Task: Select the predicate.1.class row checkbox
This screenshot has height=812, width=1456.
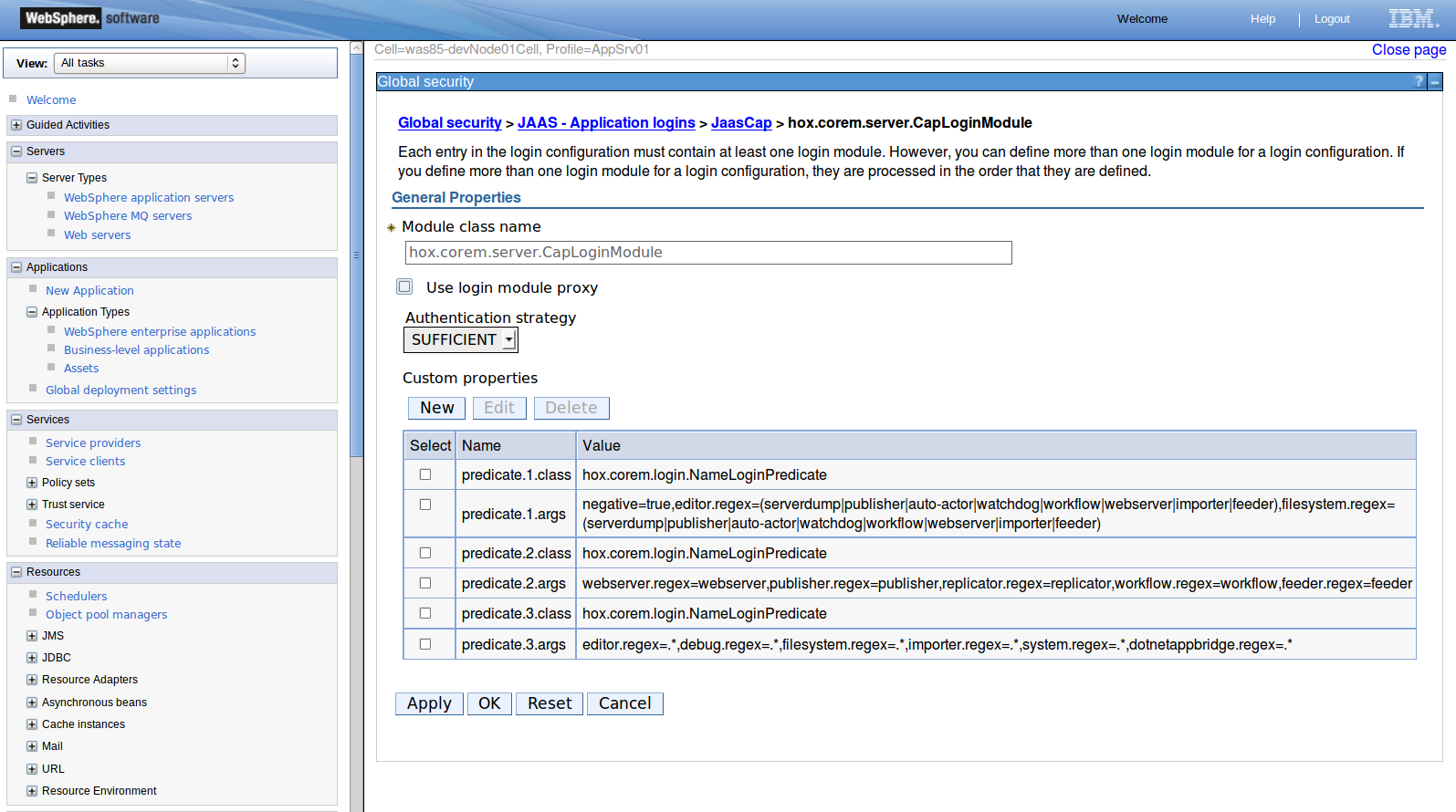Action: point(425,474)
